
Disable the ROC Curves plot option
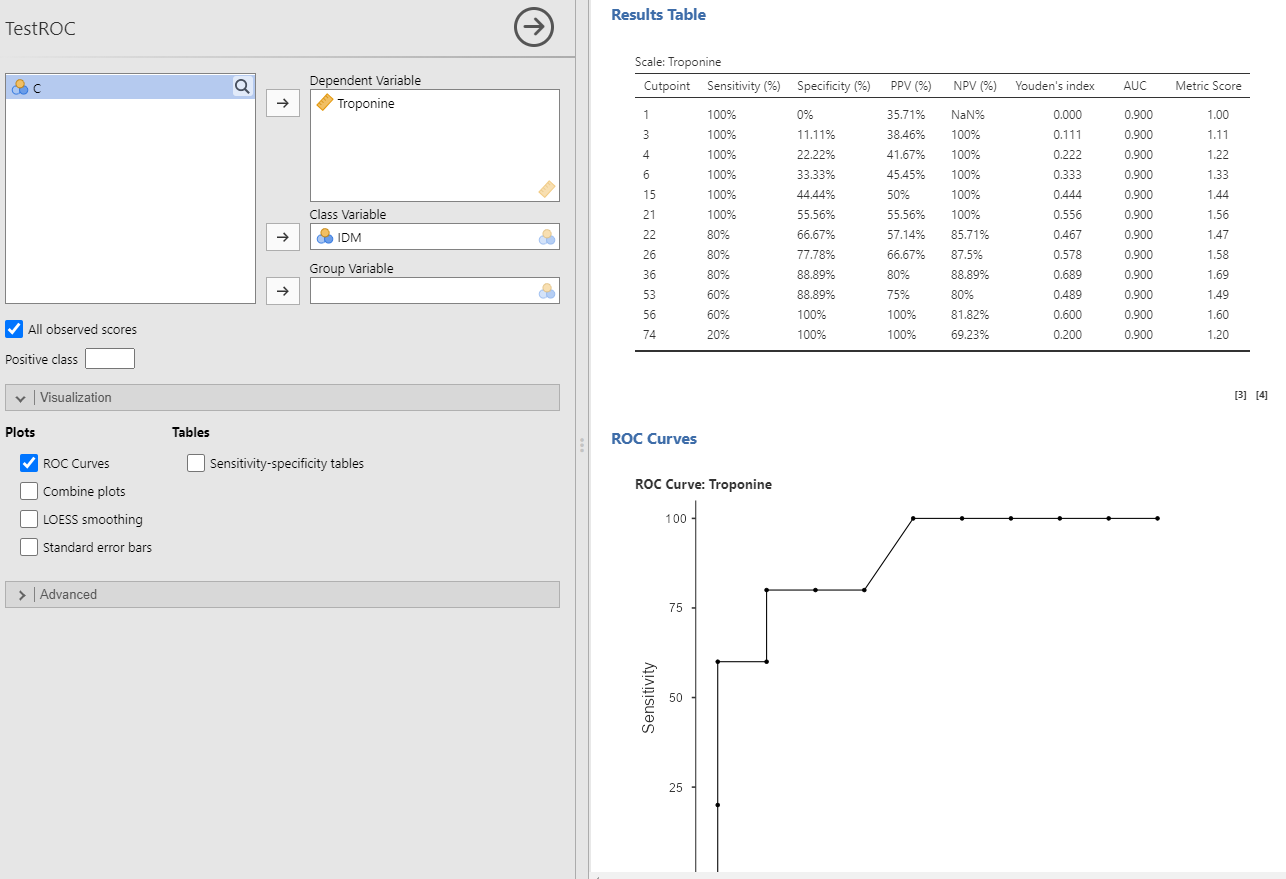click(29, 463)
